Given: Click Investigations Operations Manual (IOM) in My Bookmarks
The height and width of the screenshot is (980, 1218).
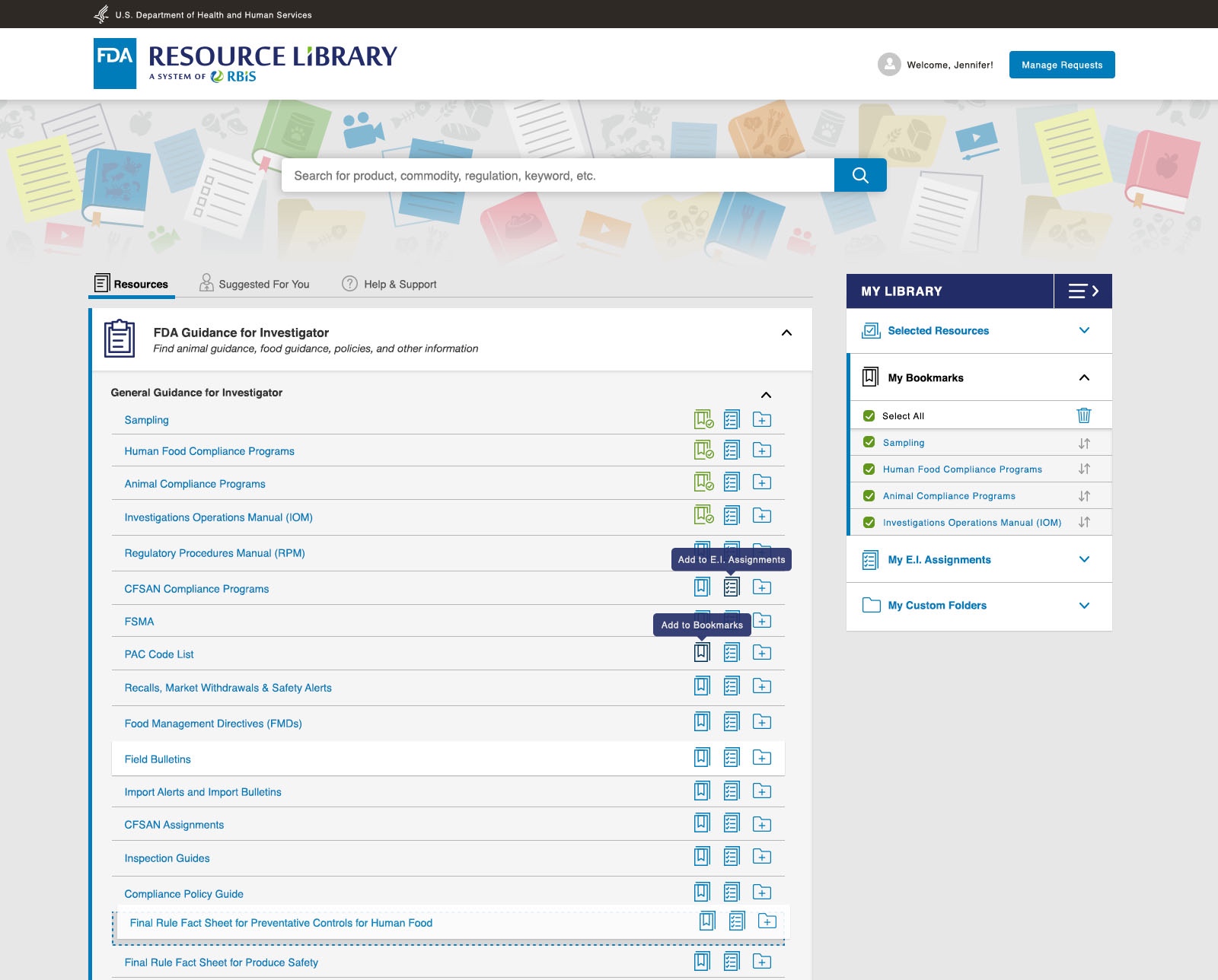Looking at the screenshot, I should pyautogui.click(x=972, y=523).
